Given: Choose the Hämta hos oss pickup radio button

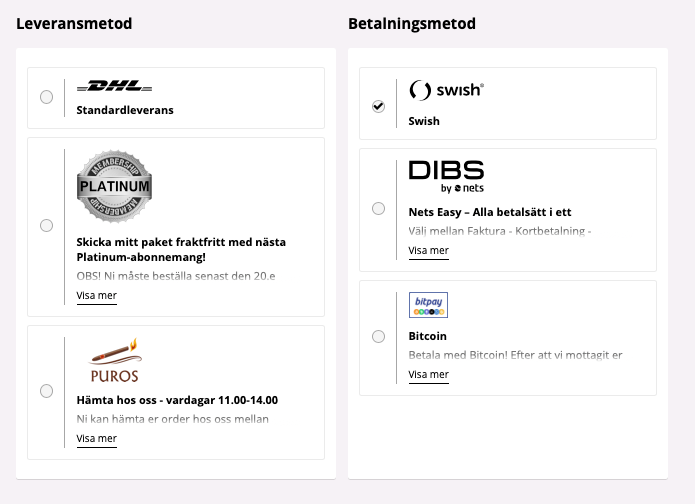Looking at the screenshot, I should (x=47, y=391).
